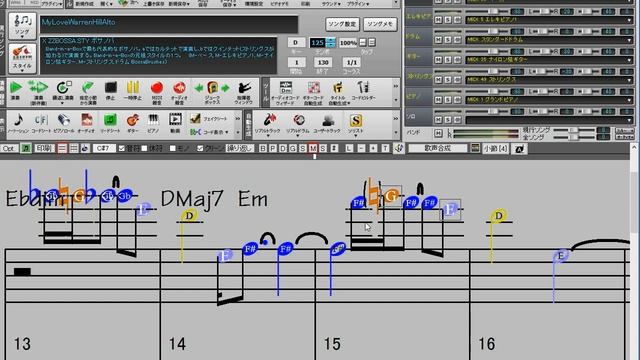Click the green note mode icon beside Opt
Viewport: 640px width, 360px height.
[26, 149]
